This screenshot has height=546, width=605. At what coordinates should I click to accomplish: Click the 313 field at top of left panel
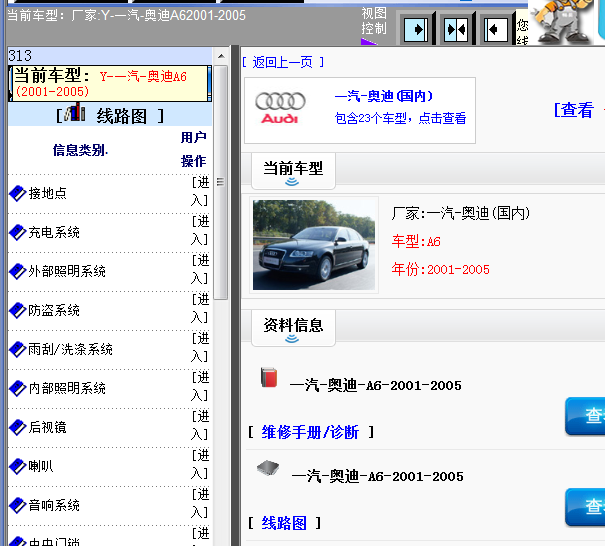click(110, 56)
